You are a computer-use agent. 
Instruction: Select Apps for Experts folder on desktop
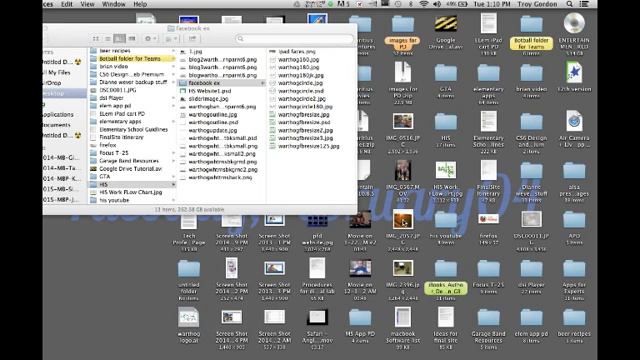coord(574,269)
